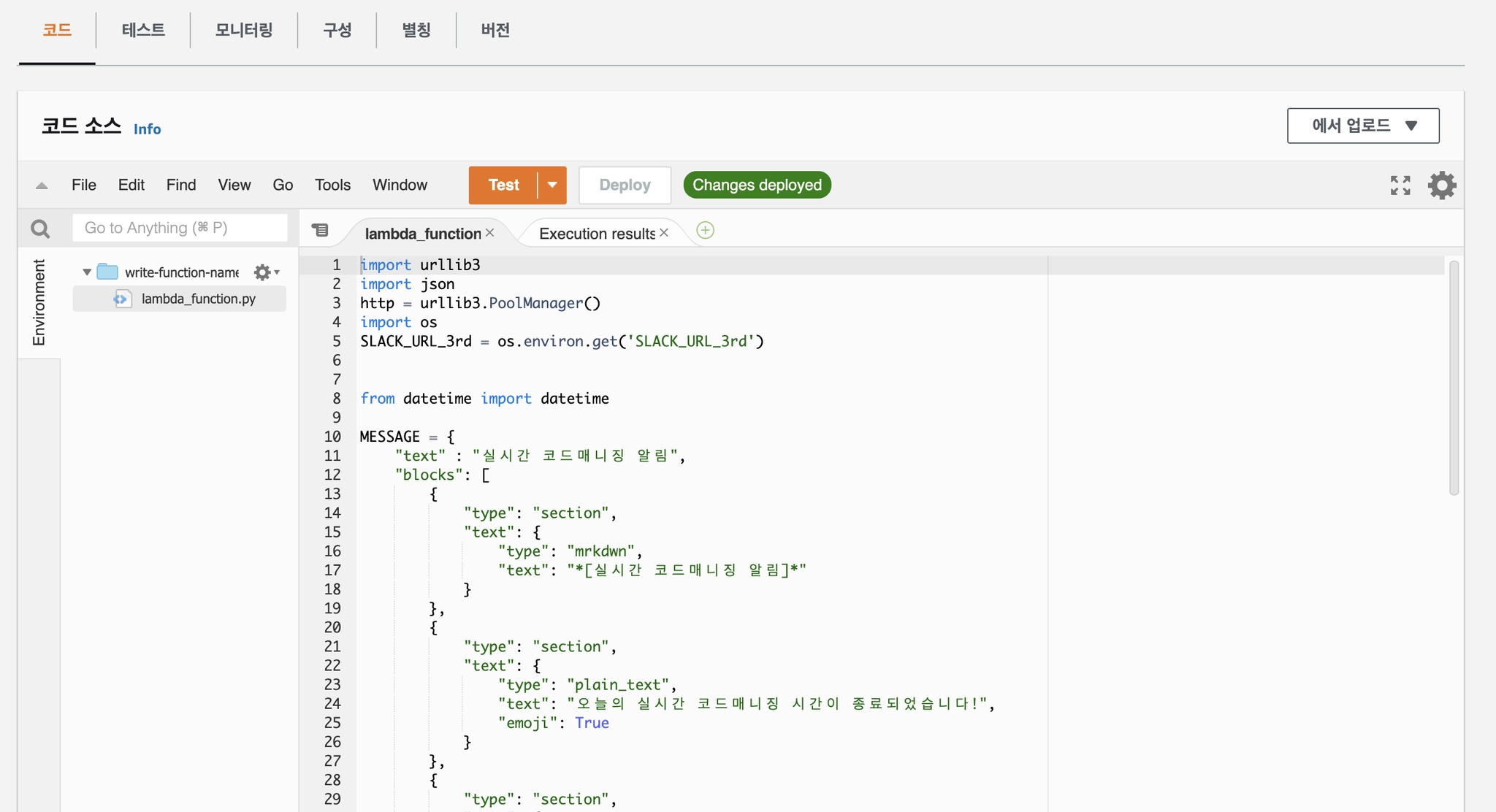Click the orange Test button
This screenshot has height=812, width=1496.
(503, 185)
